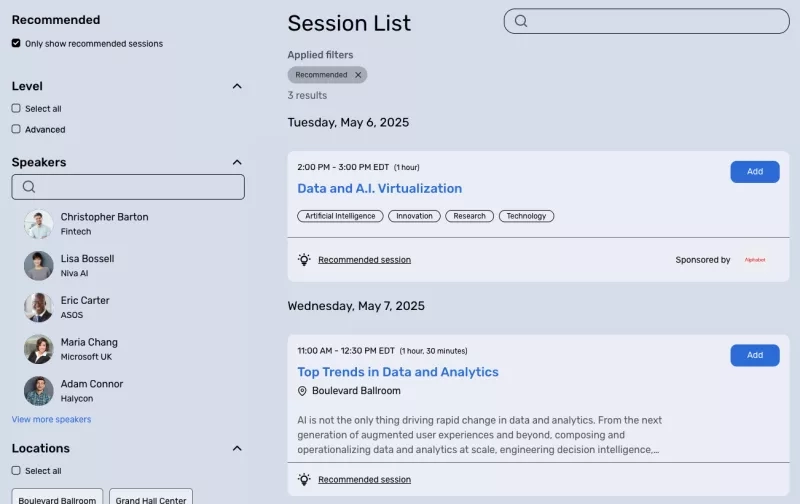
Task: Click the Boulevard Ballroom venue text on session
Action: coord(356,391)
